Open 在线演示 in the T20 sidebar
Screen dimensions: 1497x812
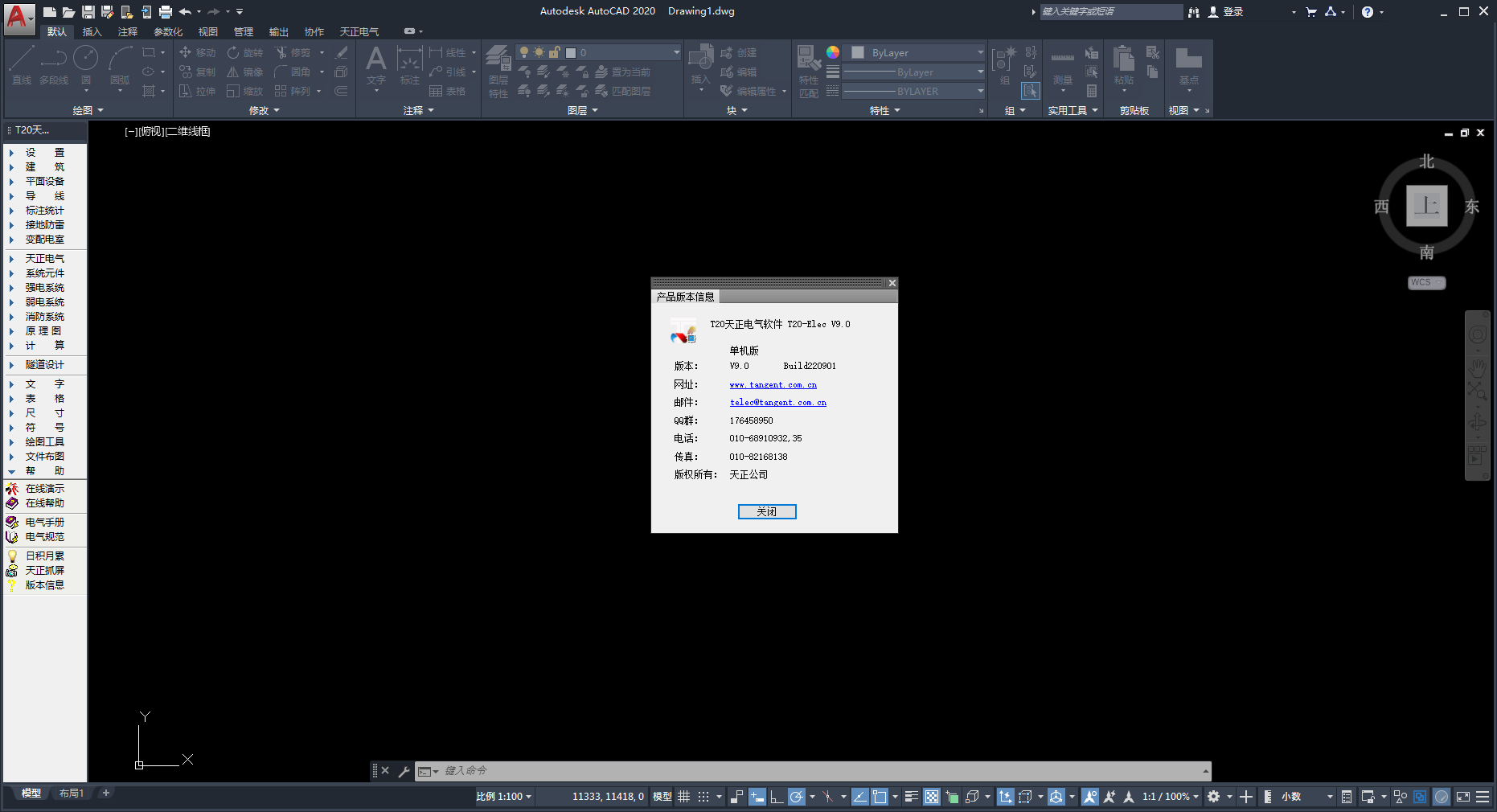(x=45, y=489)
